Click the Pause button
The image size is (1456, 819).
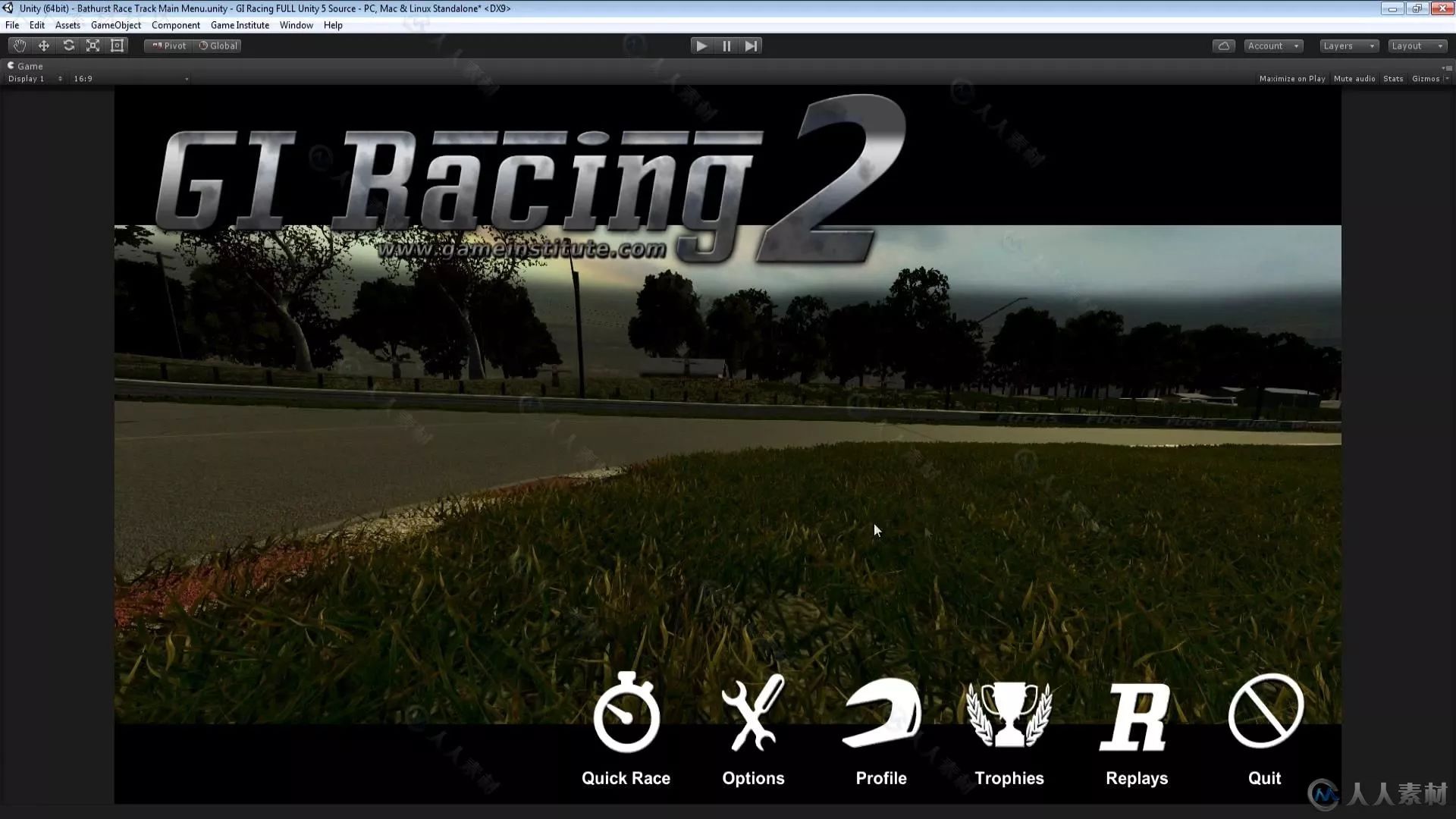(726, 45)
